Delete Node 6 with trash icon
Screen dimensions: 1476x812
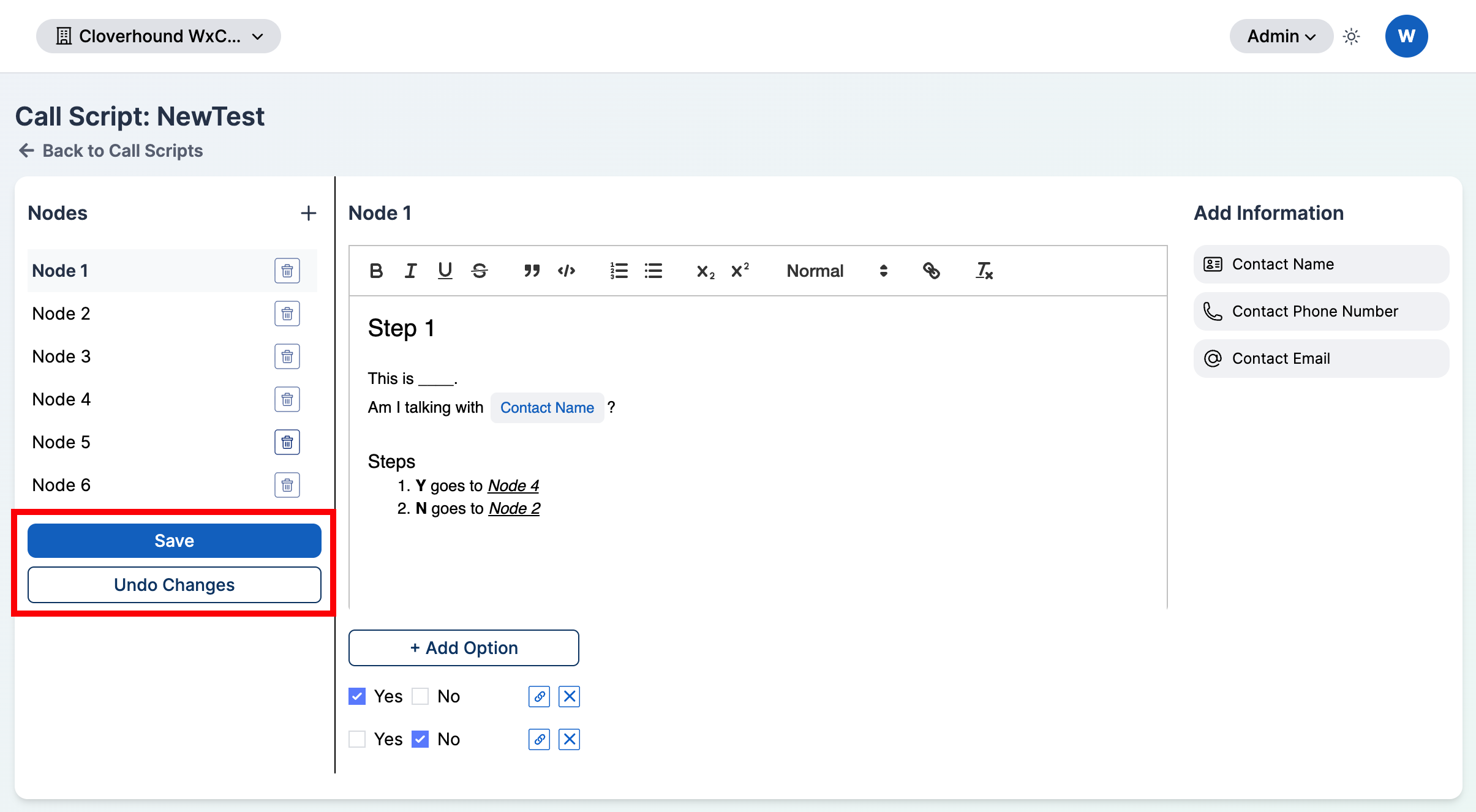(287, 485)
